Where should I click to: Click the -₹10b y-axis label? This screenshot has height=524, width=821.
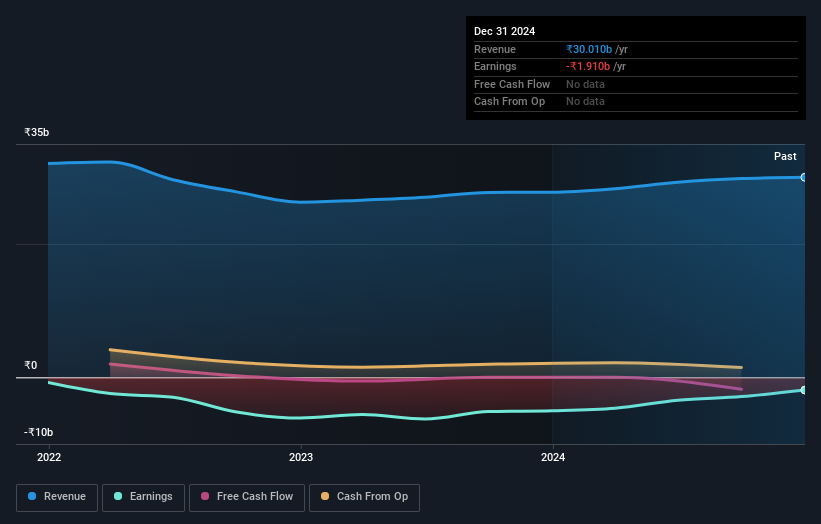tap(38, 432)
